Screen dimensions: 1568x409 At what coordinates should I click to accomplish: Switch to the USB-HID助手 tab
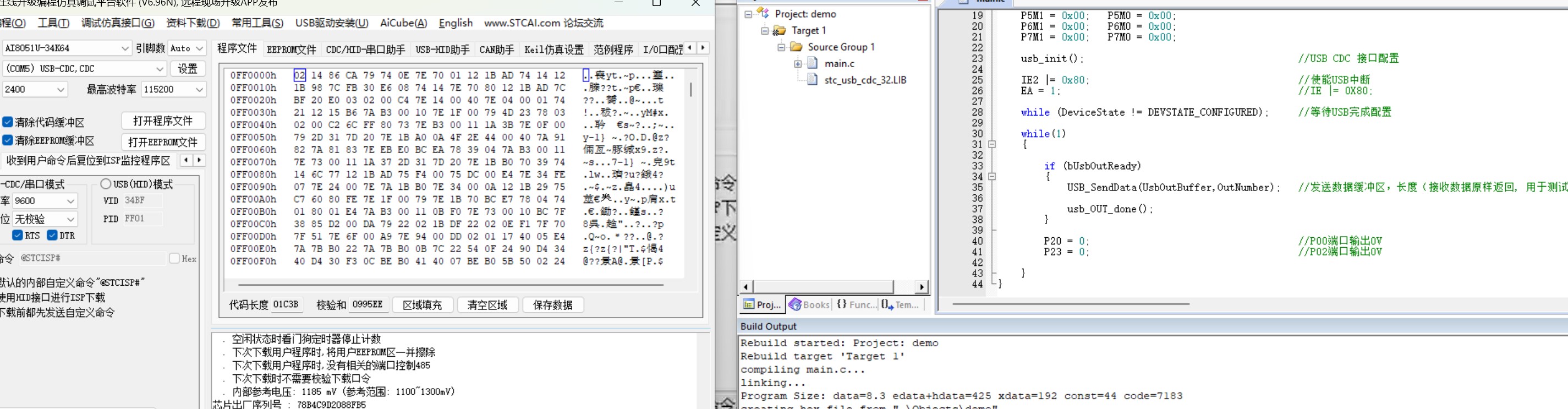pyautogui.click(x=442, y=50)
